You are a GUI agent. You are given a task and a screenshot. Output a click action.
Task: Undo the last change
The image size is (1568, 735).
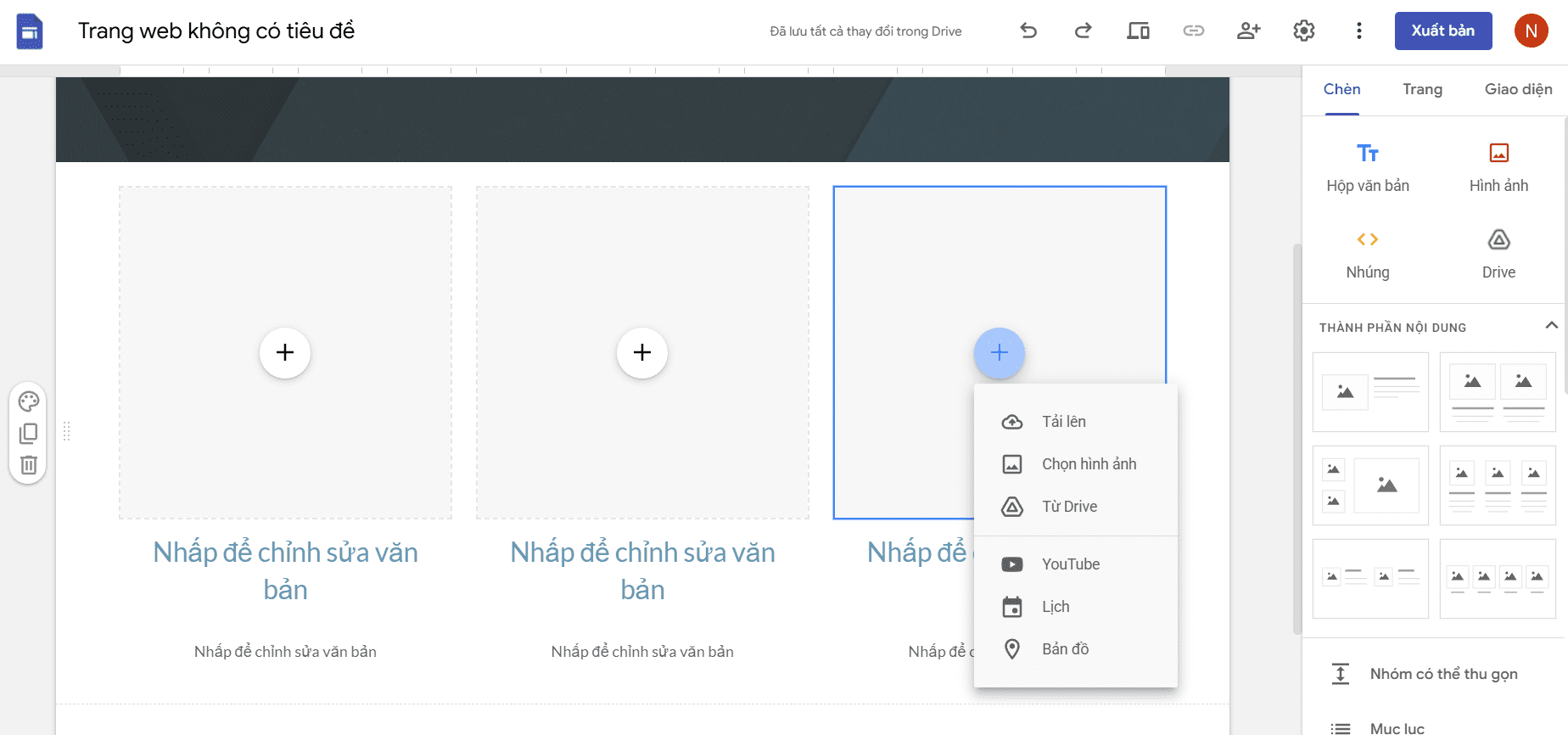[x=1028, y=31]
